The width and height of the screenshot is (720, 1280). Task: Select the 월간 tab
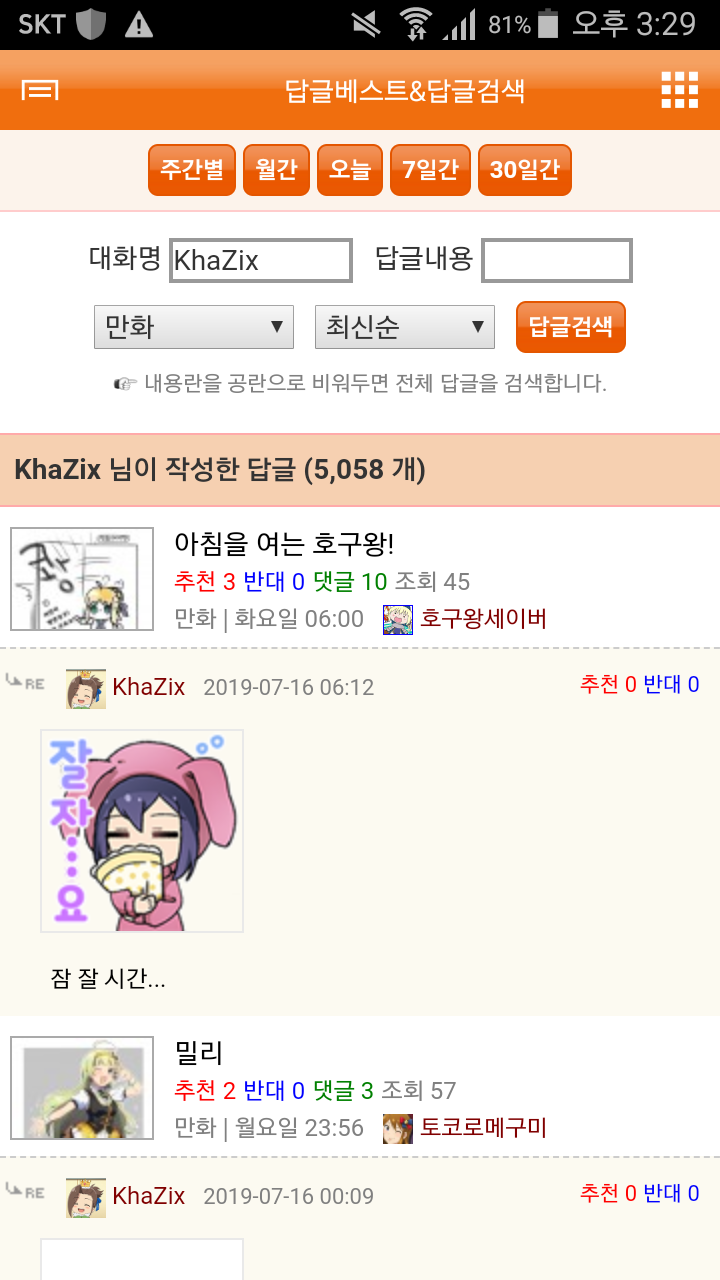point(277,170)
